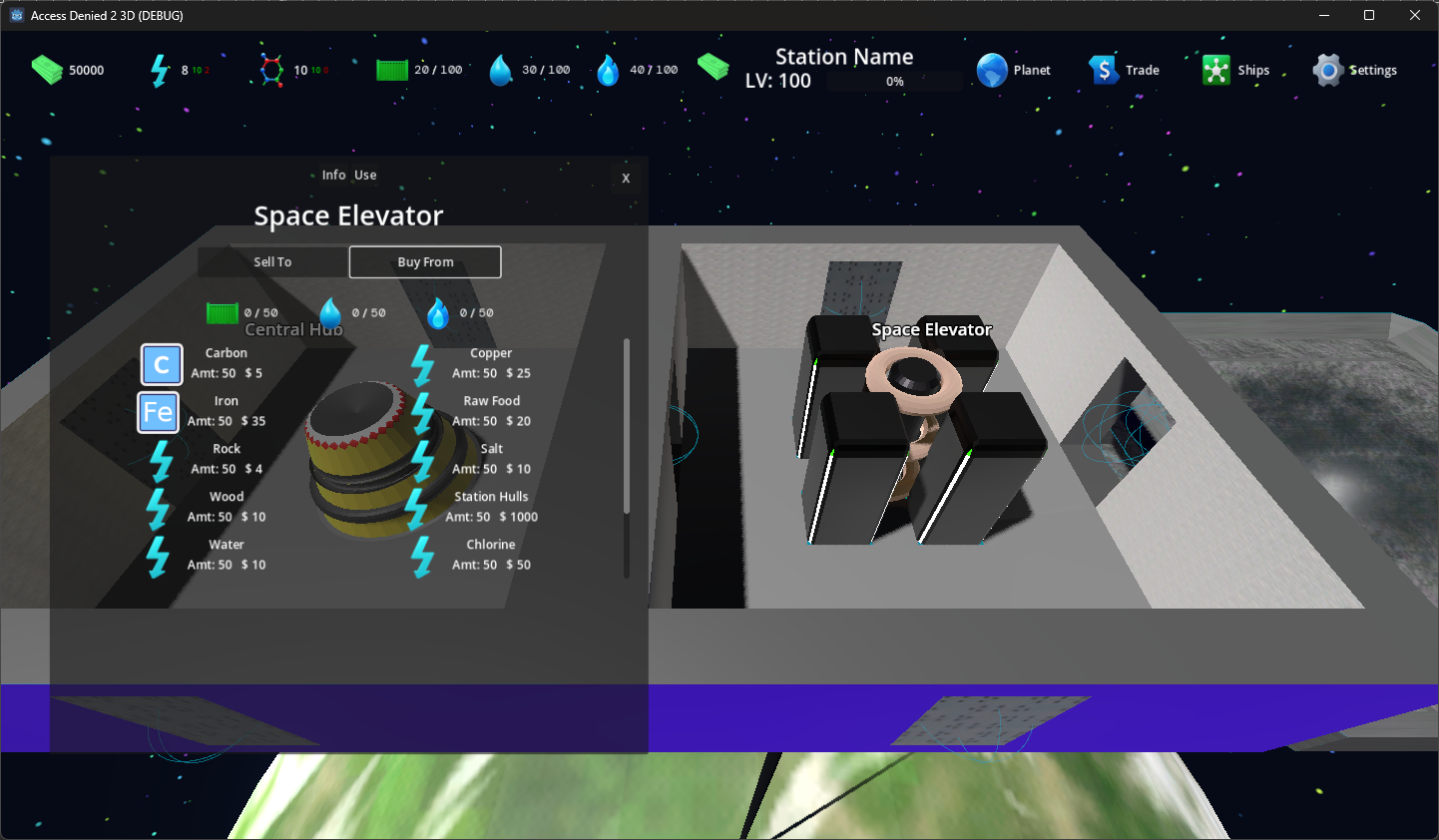
Task: Click the Planet label in the top bar
Action: click(1032, 71)
